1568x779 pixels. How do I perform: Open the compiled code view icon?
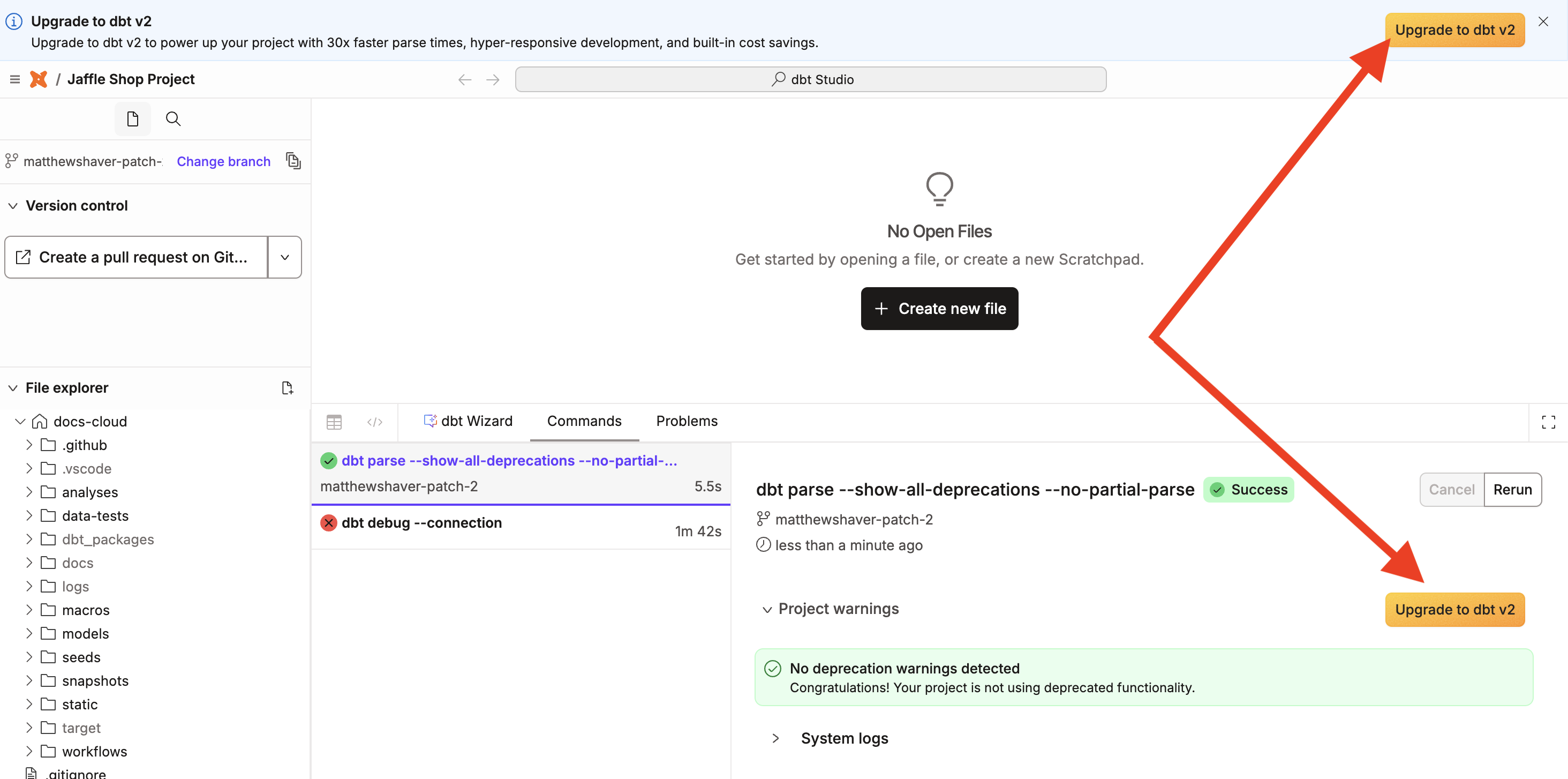pyautogui.click(x=375, y=422)
